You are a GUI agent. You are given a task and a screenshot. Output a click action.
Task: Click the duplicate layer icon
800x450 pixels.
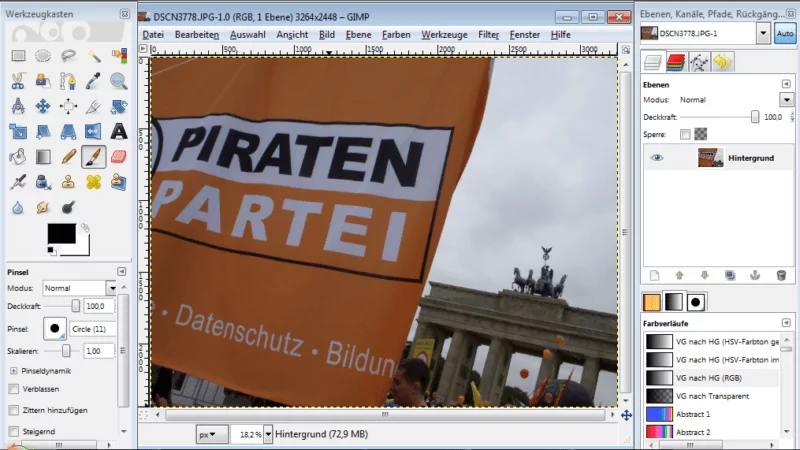(x=730, y=276)
